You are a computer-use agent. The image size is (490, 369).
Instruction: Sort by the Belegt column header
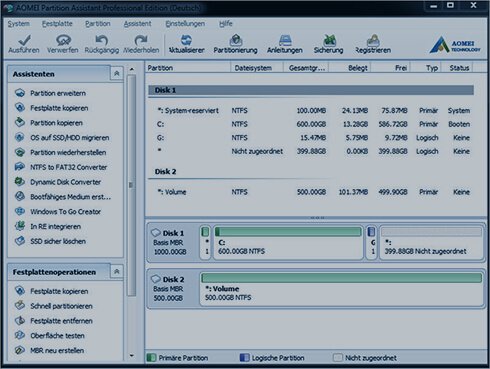(x=350, y=68)
